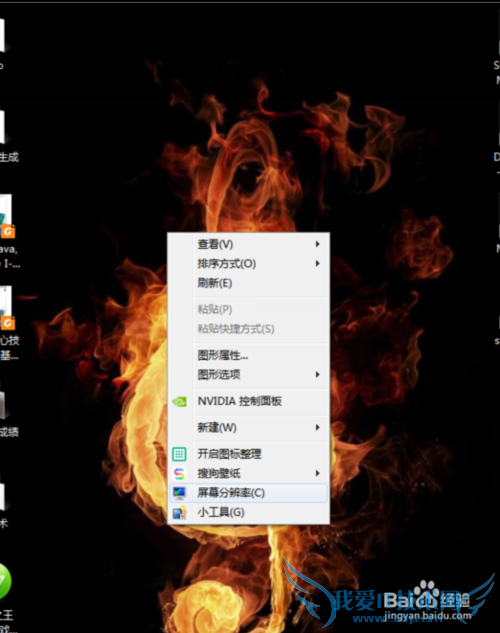
Task: Expand the arrow next to 图形选项
Action: 318,374
